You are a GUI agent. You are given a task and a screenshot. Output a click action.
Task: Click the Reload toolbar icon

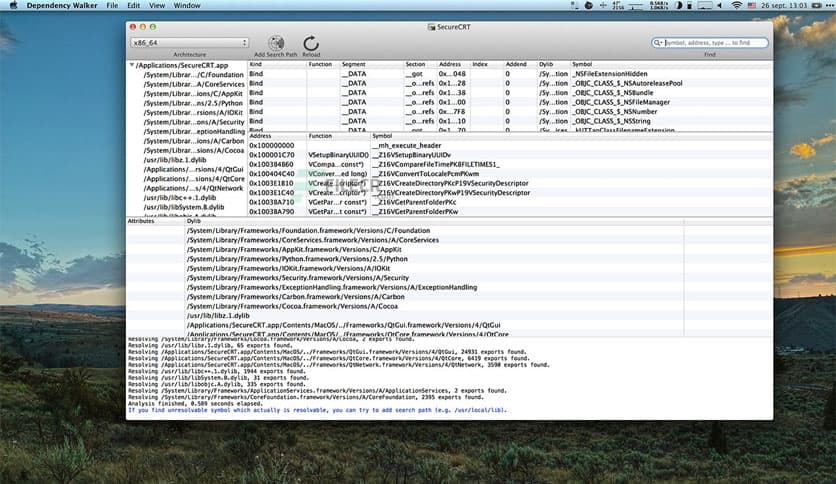[x=311, y=43]
